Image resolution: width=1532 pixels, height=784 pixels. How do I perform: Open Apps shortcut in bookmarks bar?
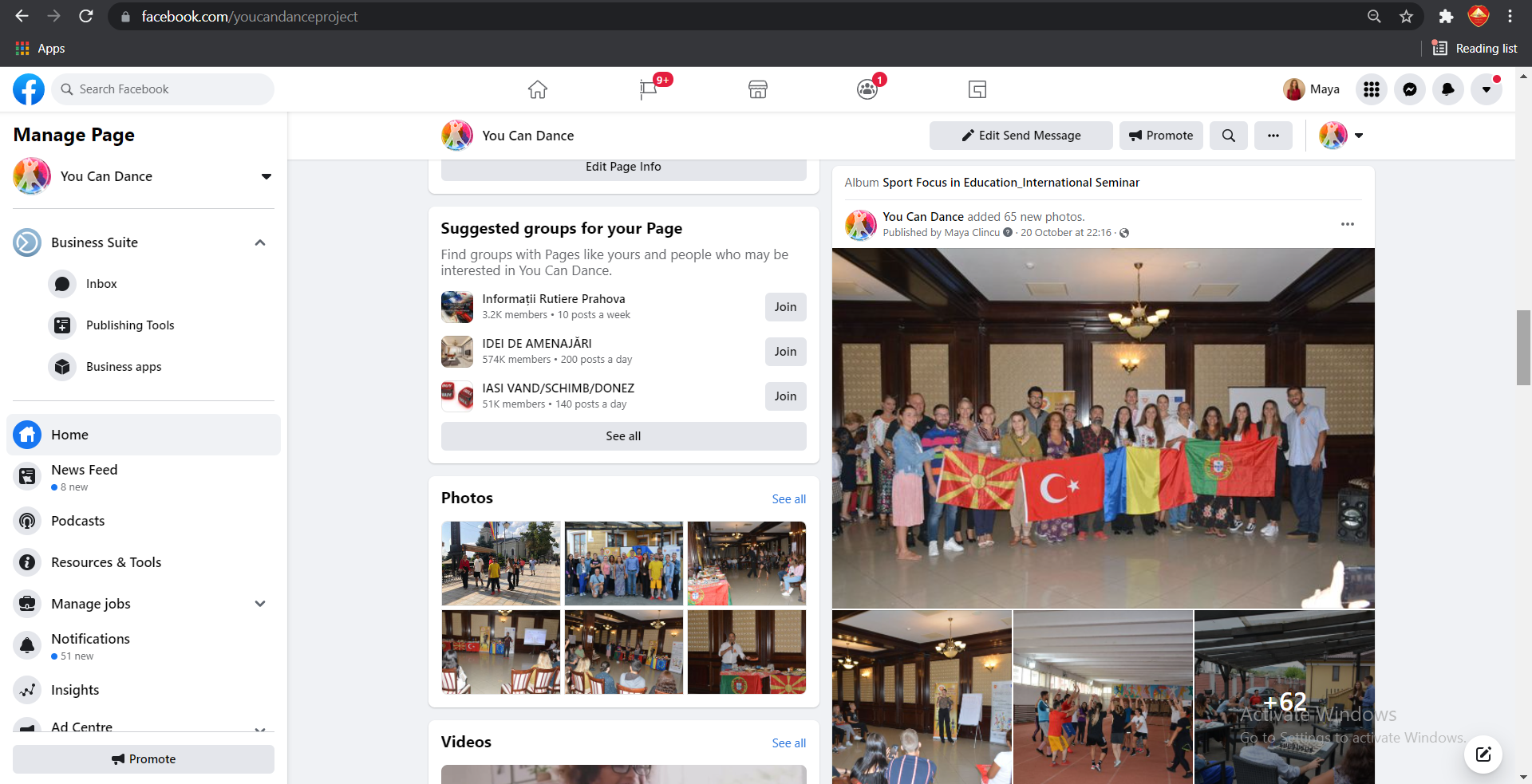(40, 49)
